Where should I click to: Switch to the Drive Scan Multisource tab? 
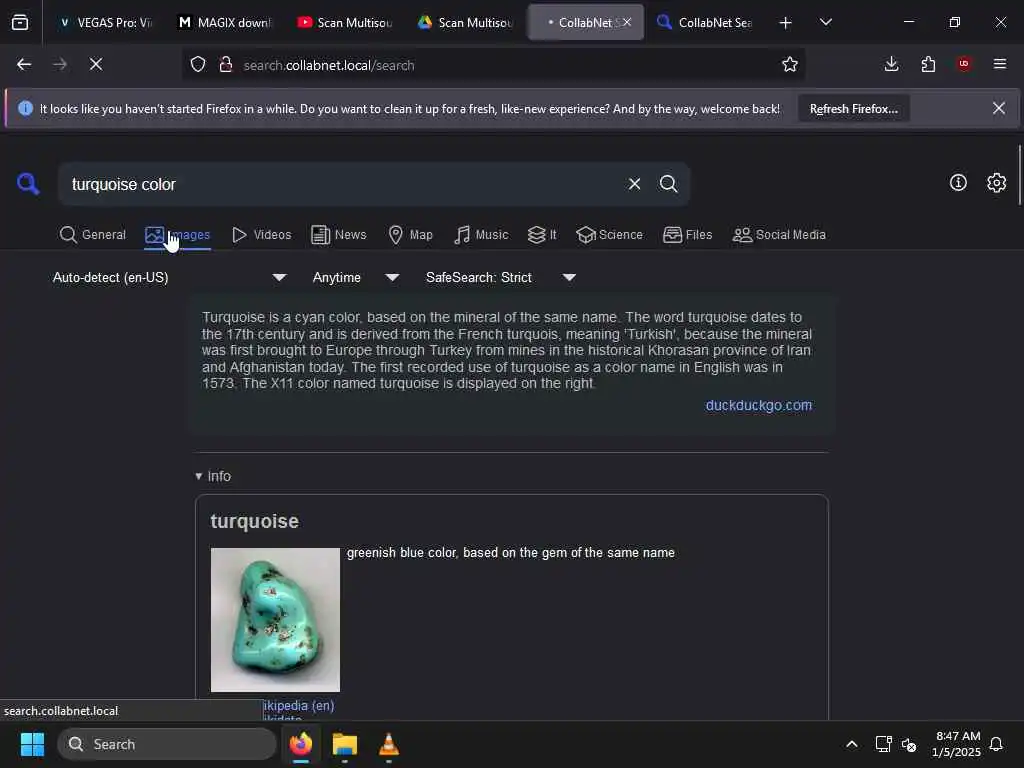[465, 23]
